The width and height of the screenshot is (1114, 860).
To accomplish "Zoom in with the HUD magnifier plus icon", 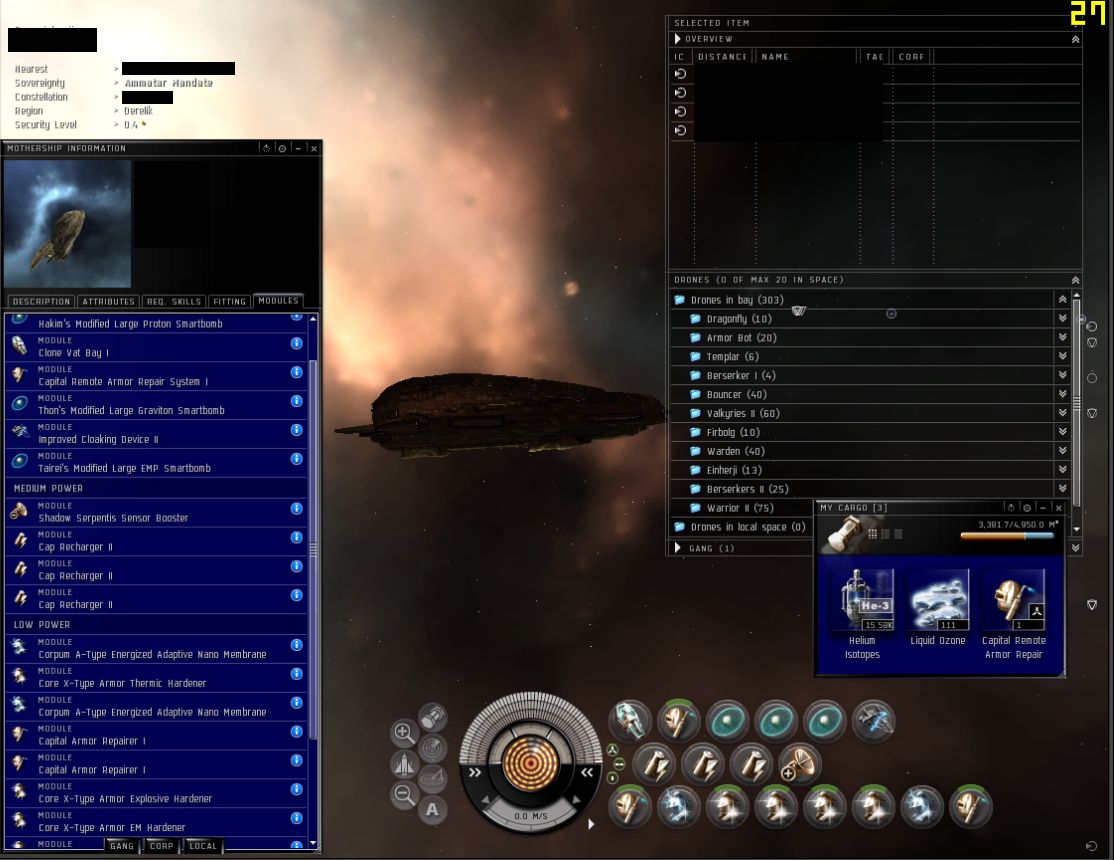I will coord(404,732).
